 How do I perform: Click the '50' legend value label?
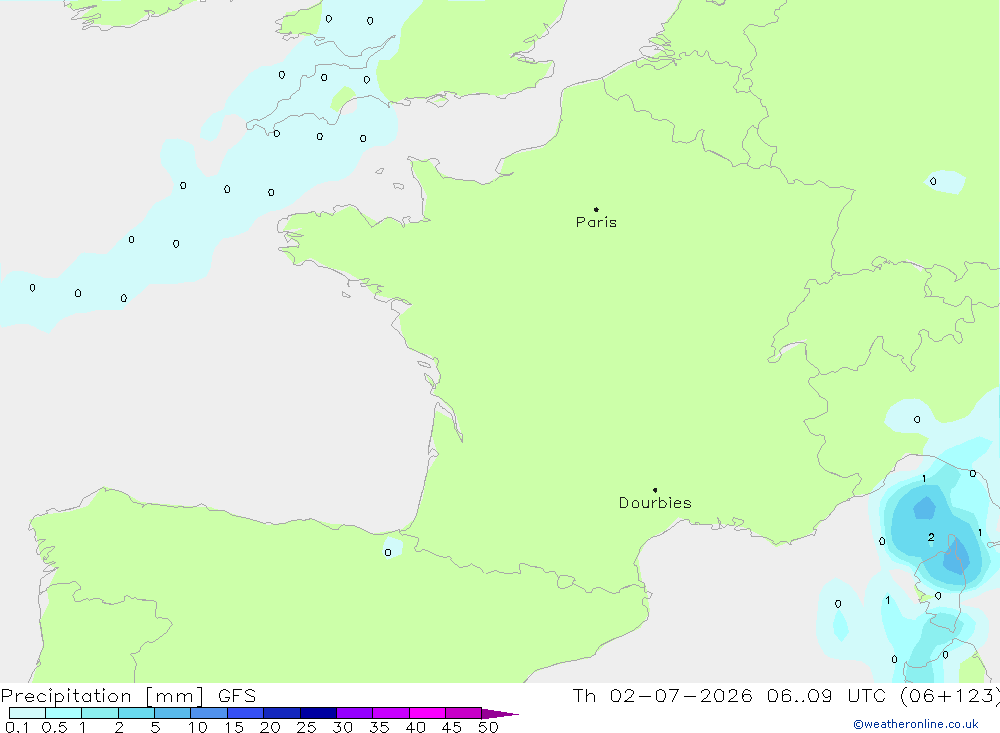click(x=488, y=727)
